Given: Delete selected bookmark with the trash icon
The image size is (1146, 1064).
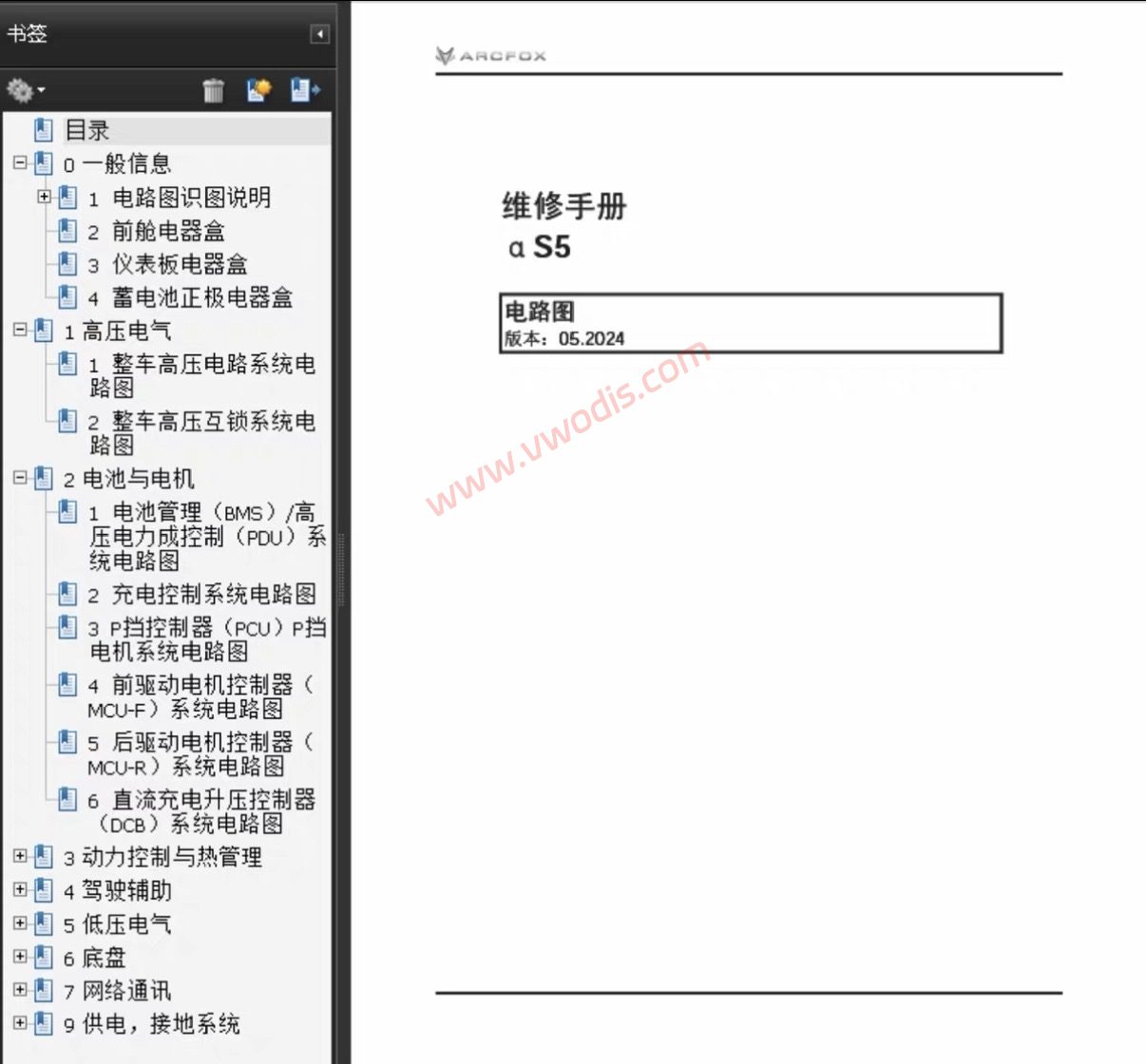Looking at the screenshot, I should coord(214,90).
